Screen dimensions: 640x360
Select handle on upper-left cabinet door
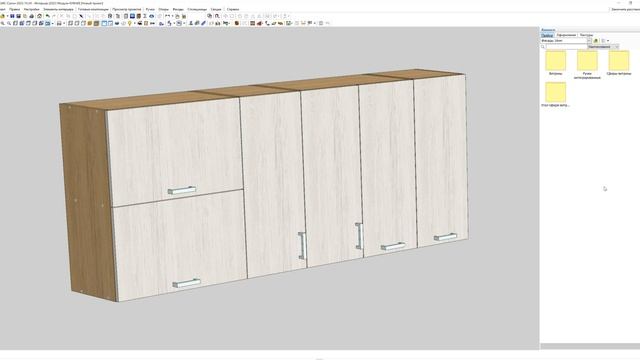click(x=182, y=191)
